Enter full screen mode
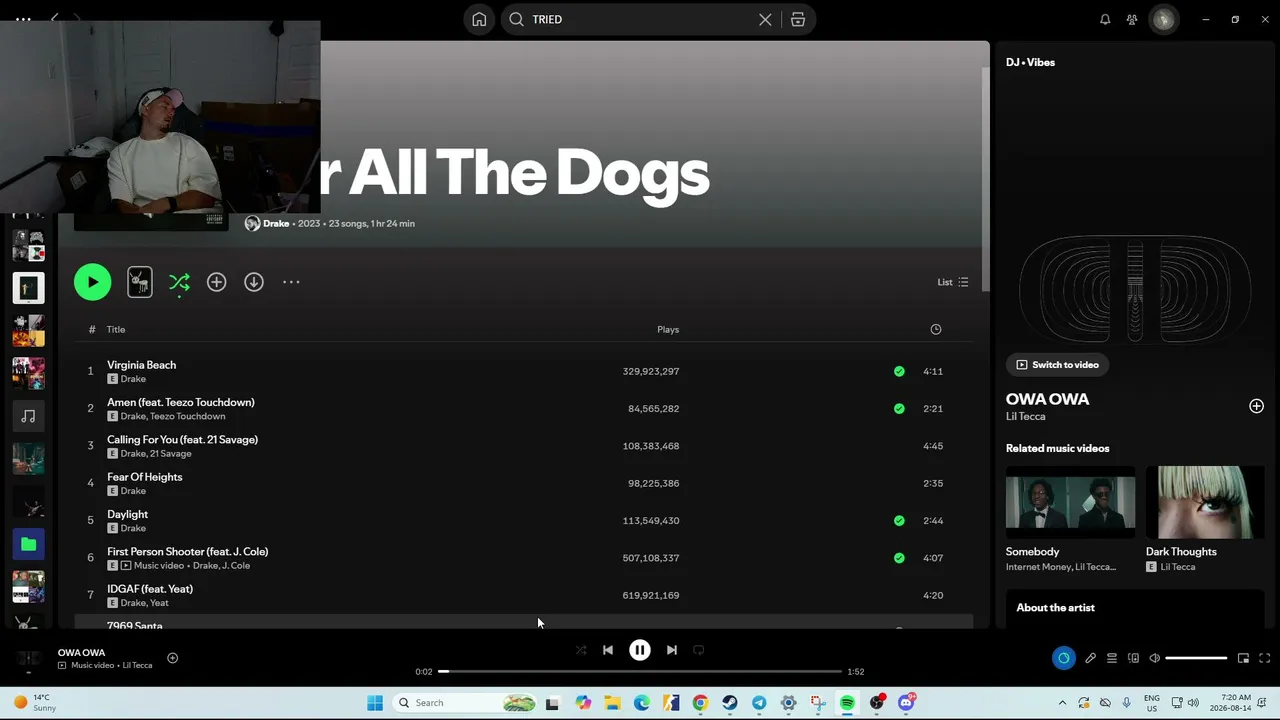This screenshot has height=720, width=1280. 1264,658
